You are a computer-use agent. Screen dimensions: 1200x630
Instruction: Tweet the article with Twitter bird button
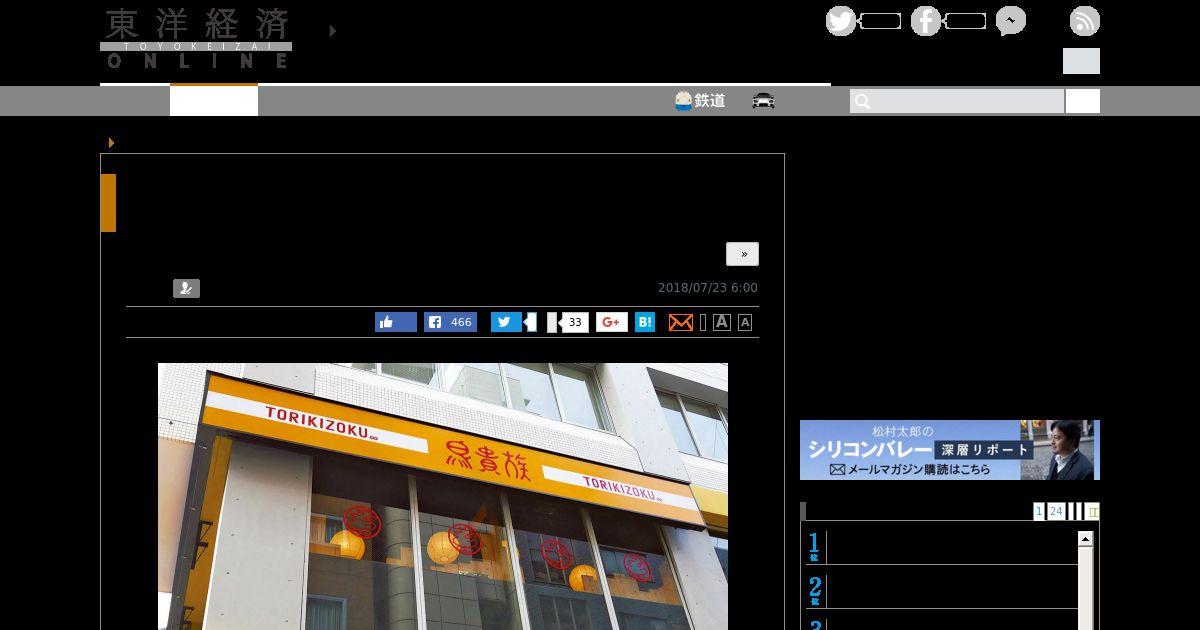click(506, 322)
